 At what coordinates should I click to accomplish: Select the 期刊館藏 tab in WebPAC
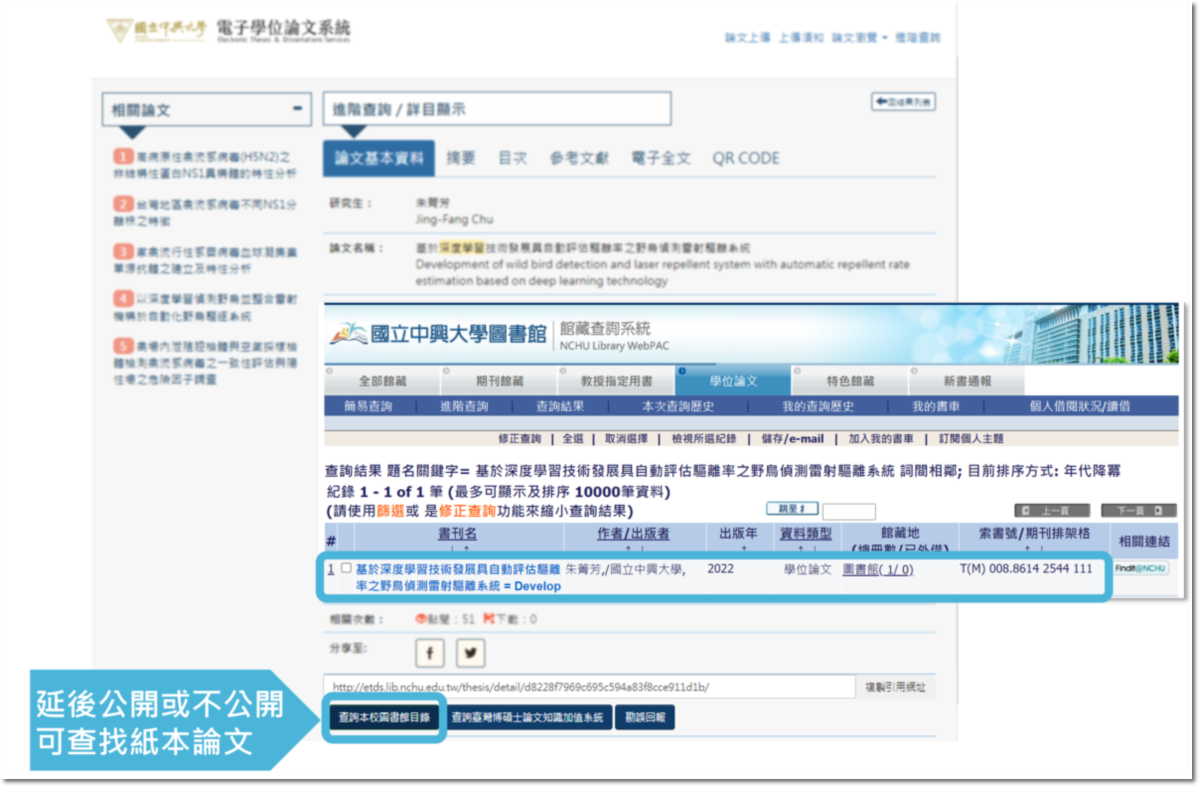coord(499,381)
